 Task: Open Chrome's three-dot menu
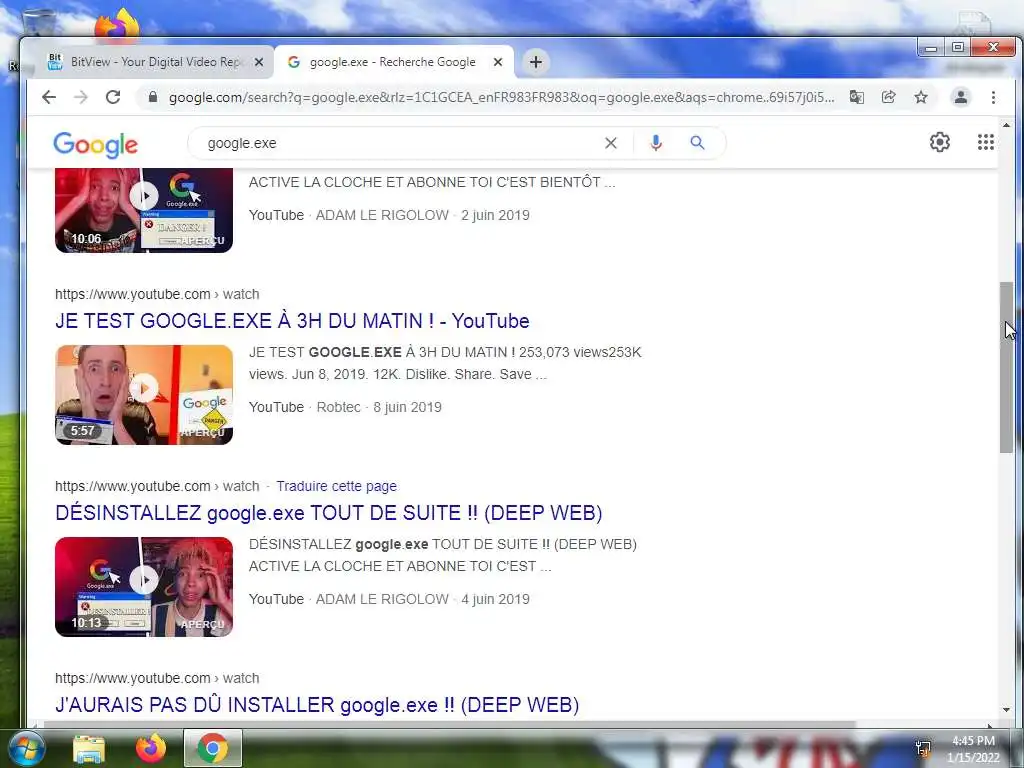pyautogui.click(x=993, y=97)
